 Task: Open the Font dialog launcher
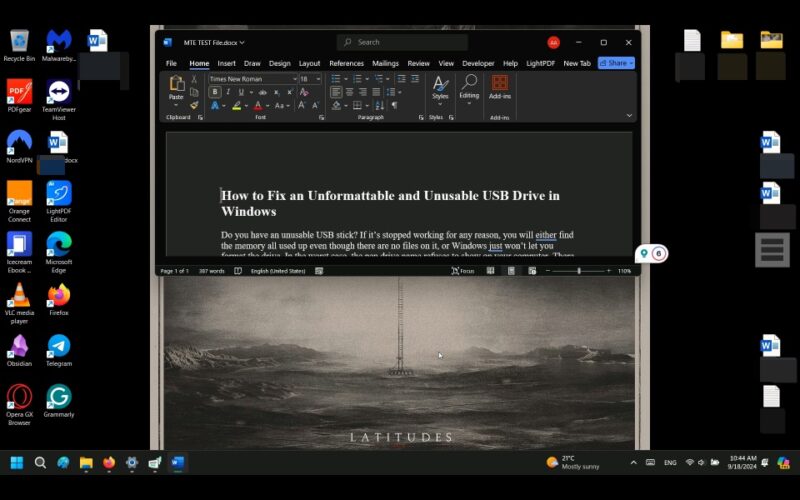click(x=321, y=117)
